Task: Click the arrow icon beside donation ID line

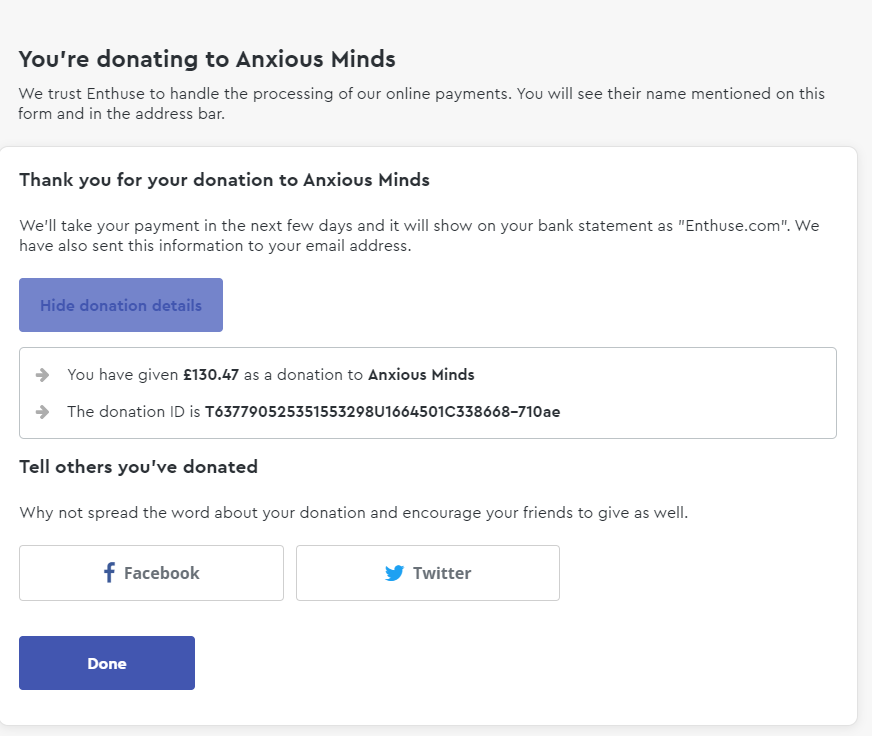Action: click(42, 411)
